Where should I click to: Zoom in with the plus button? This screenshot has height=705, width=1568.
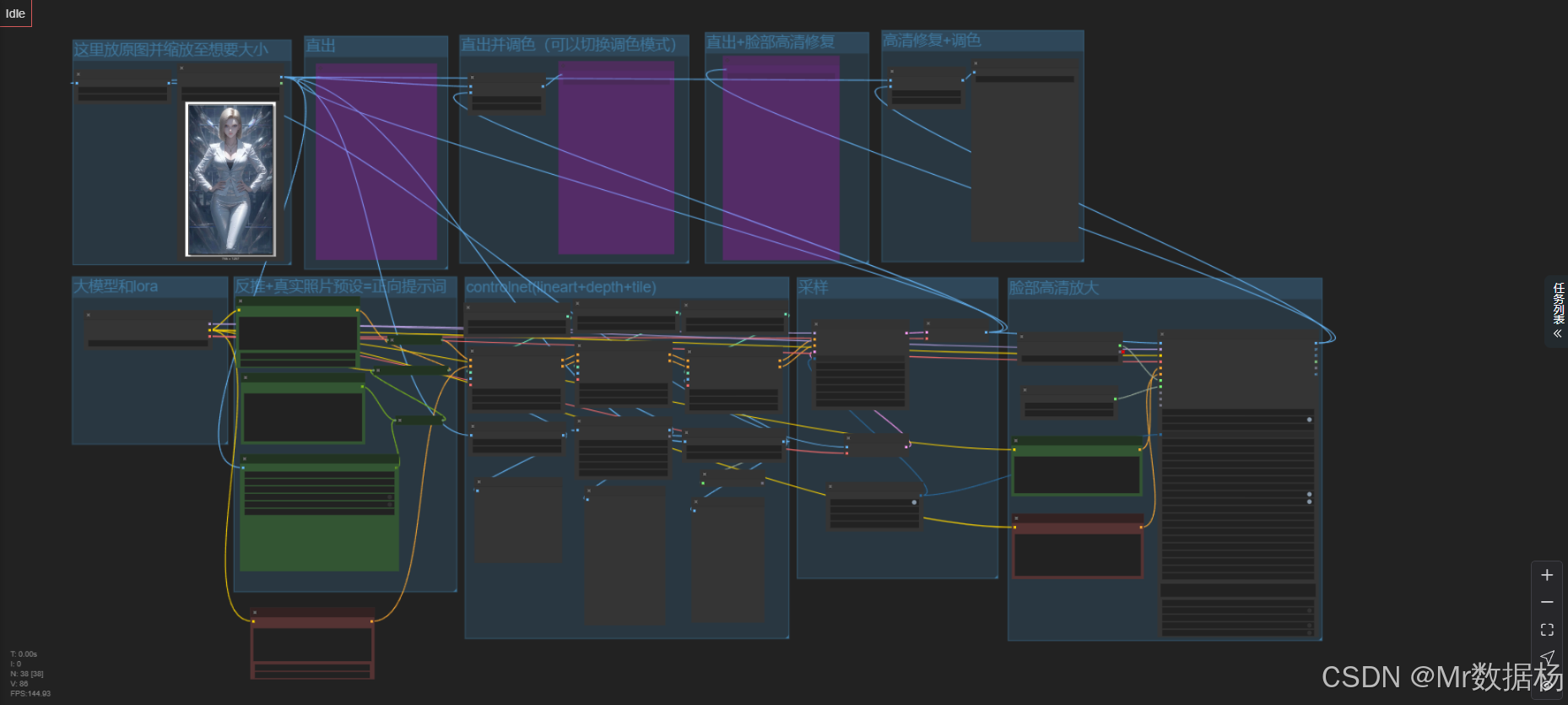(1547, 575)
